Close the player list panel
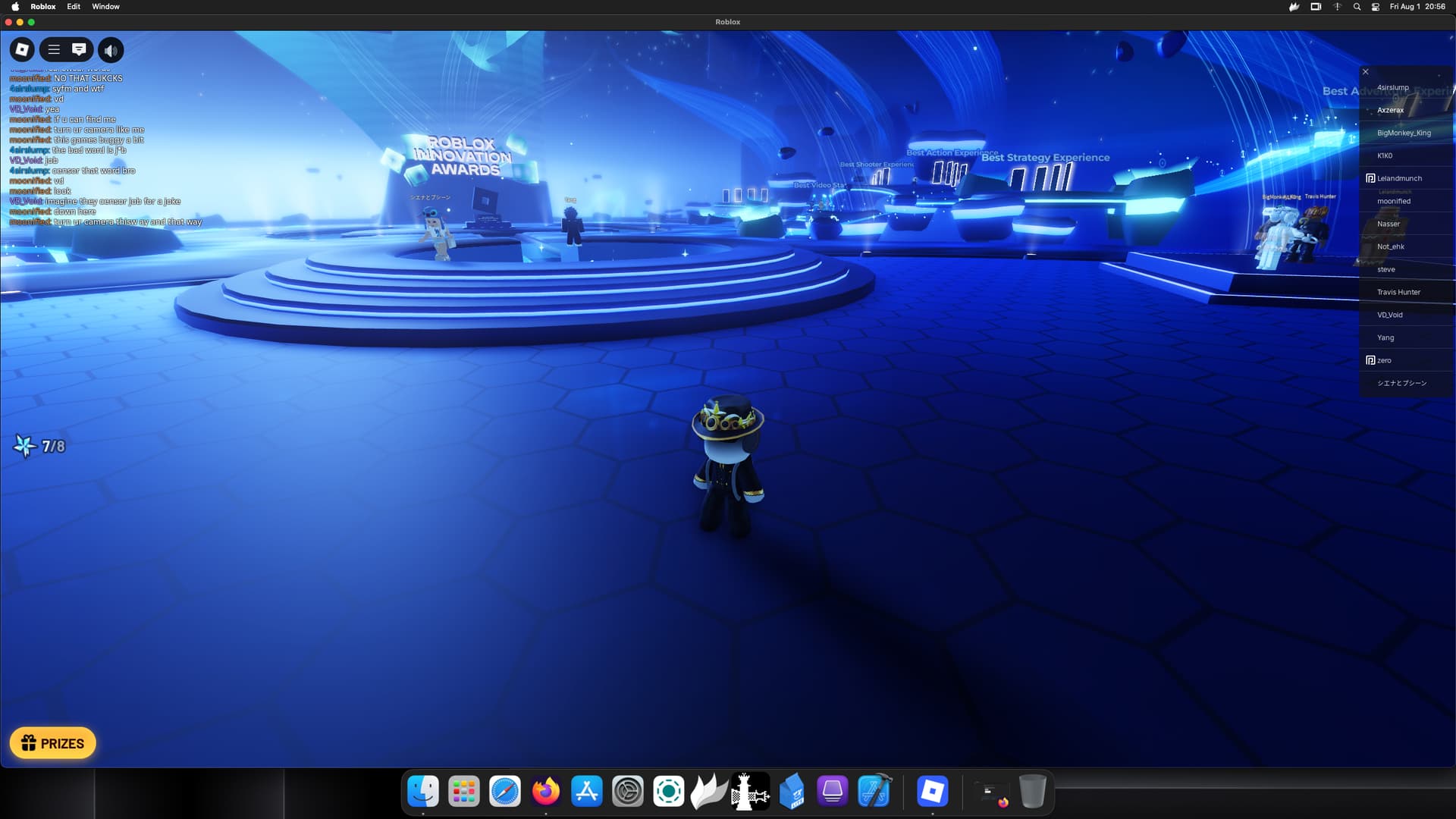 [1366, 72]
